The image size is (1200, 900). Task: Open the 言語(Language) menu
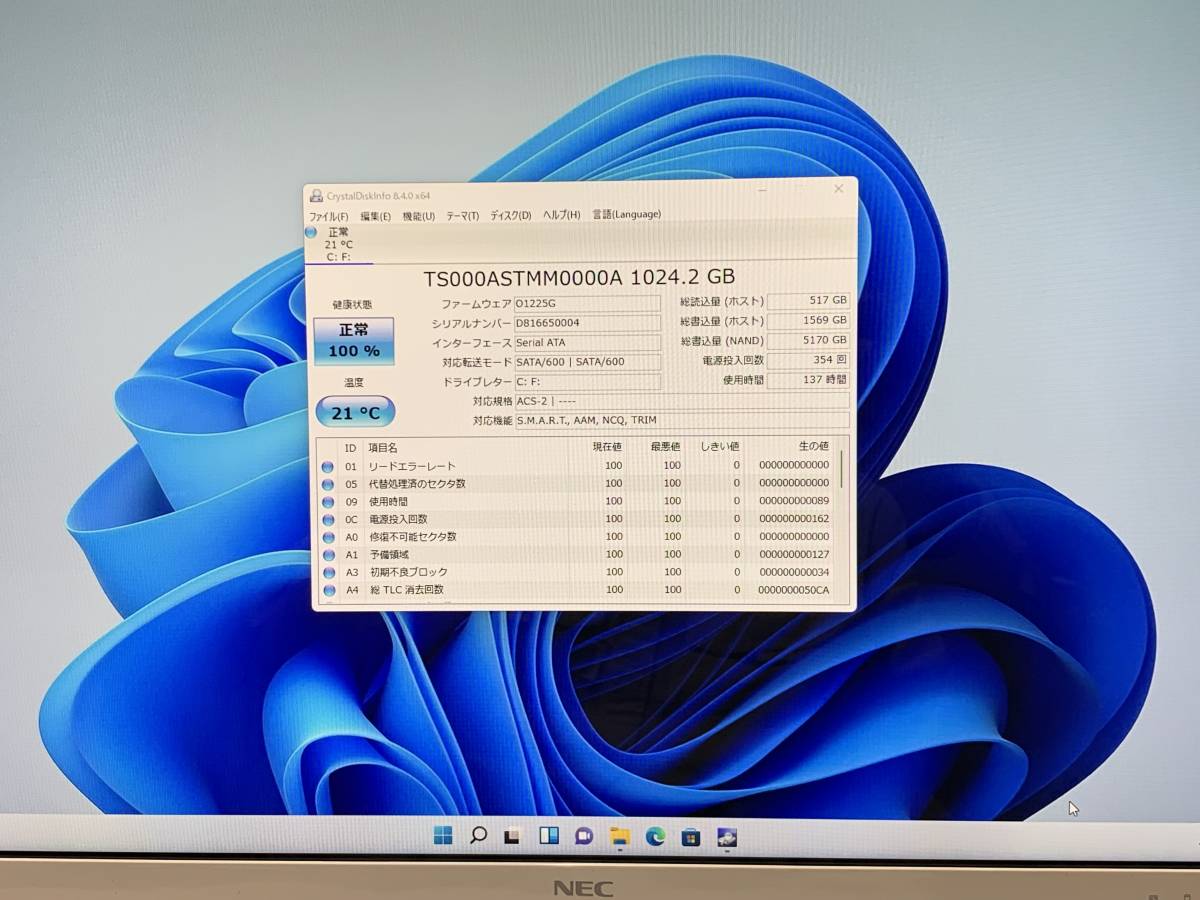pos(626,214)
